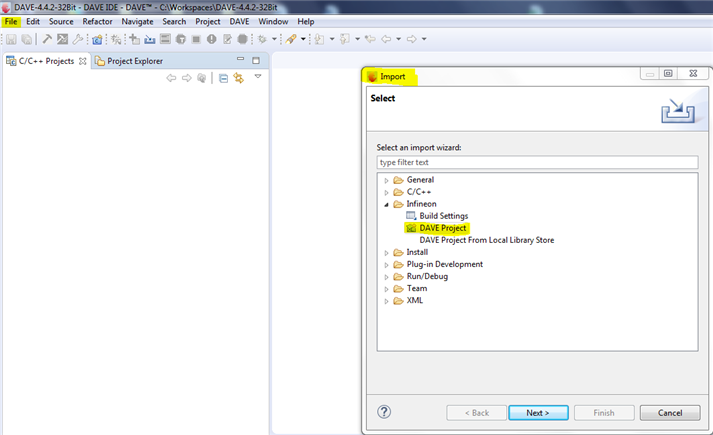Open the File menu

tap(11, 21)
